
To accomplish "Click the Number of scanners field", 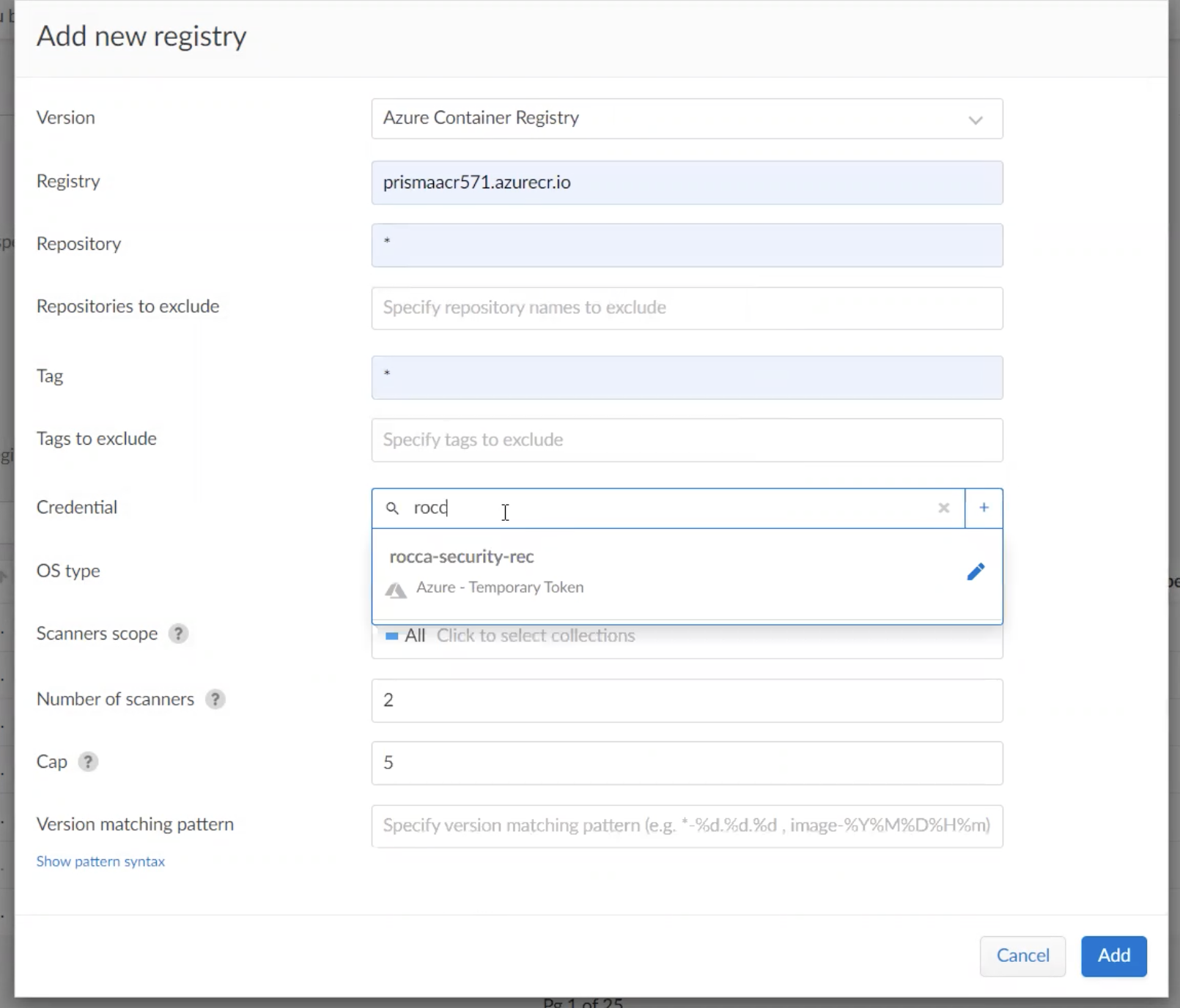I will click(686, 700).
